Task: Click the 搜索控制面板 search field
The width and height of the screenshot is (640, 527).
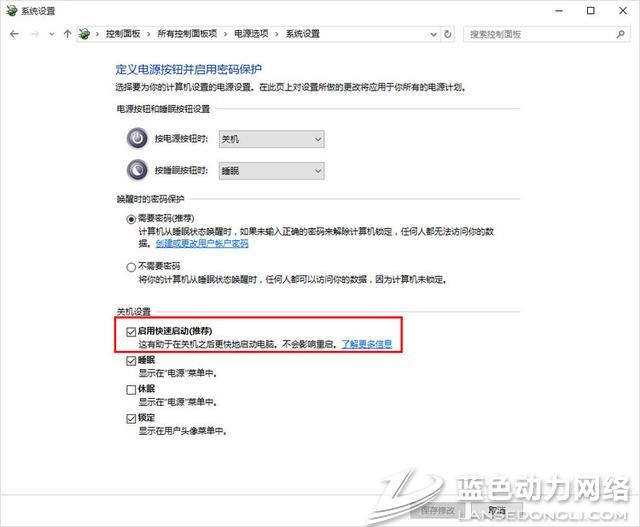Action: (x=540, y=33)
